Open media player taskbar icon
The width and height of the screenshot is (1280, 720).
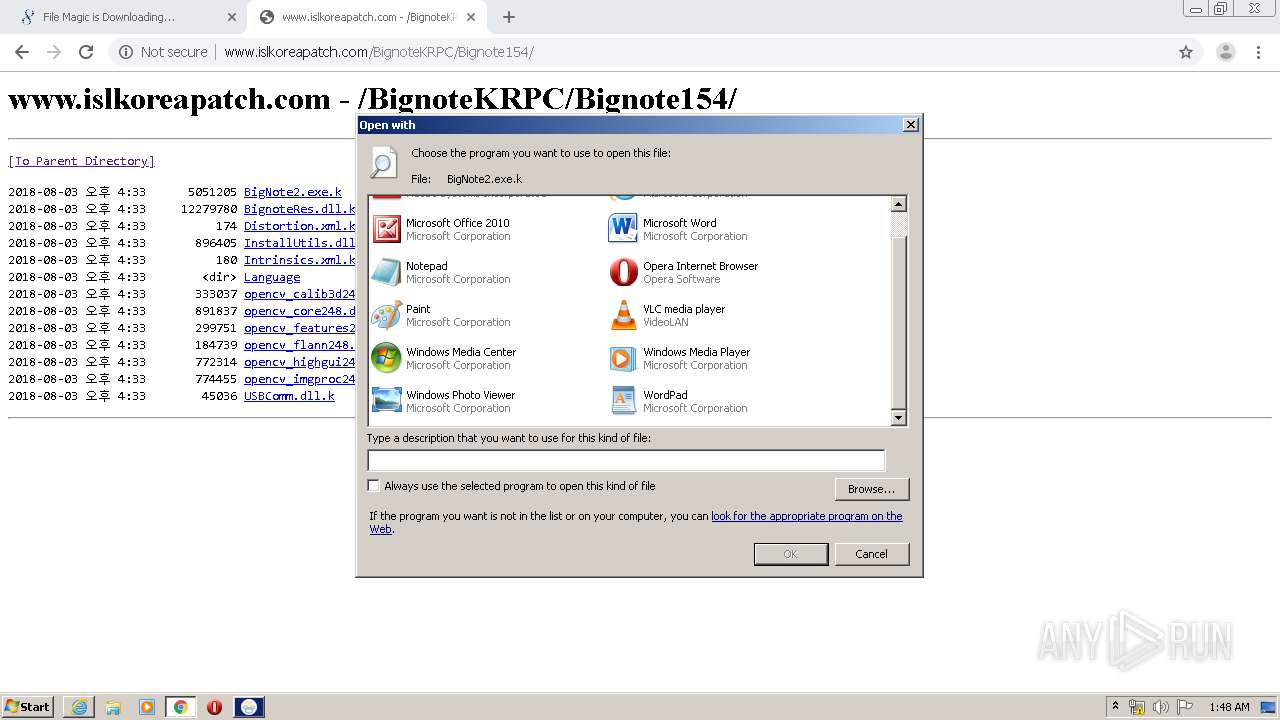147,707
